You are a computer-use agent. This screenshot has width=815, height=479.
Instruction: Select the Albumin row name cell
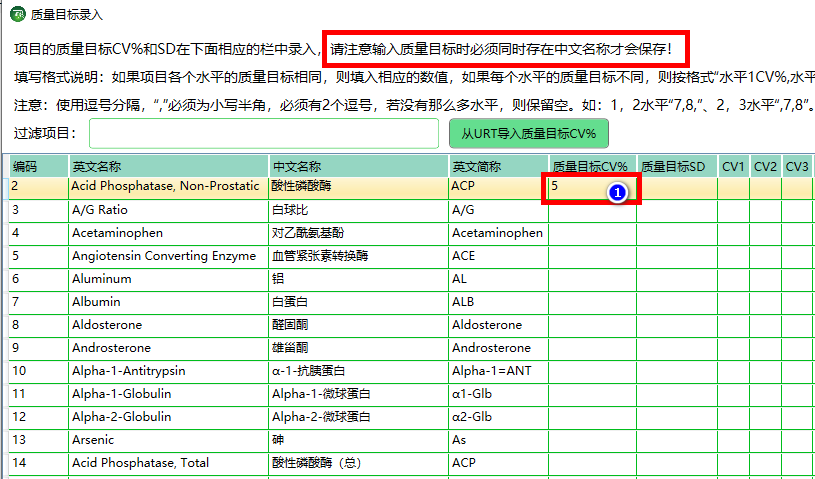(x=167, y=302)
